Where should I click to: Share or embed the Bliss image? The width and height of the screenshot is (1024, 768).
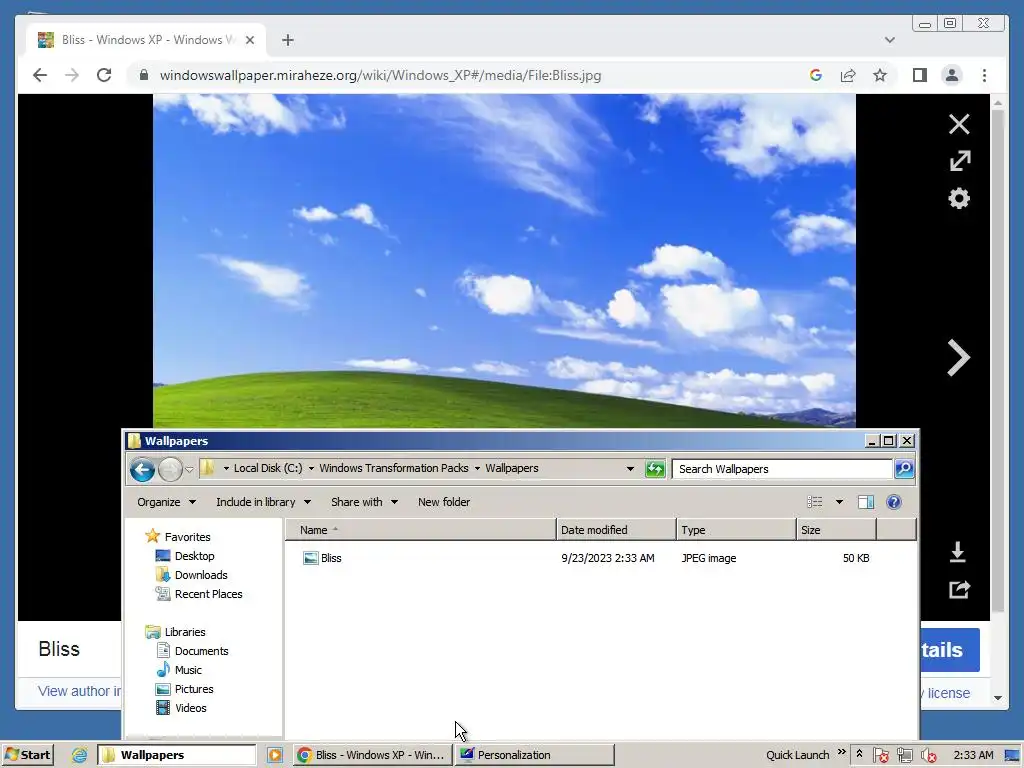pyautogui.click(x=959, y=590)
